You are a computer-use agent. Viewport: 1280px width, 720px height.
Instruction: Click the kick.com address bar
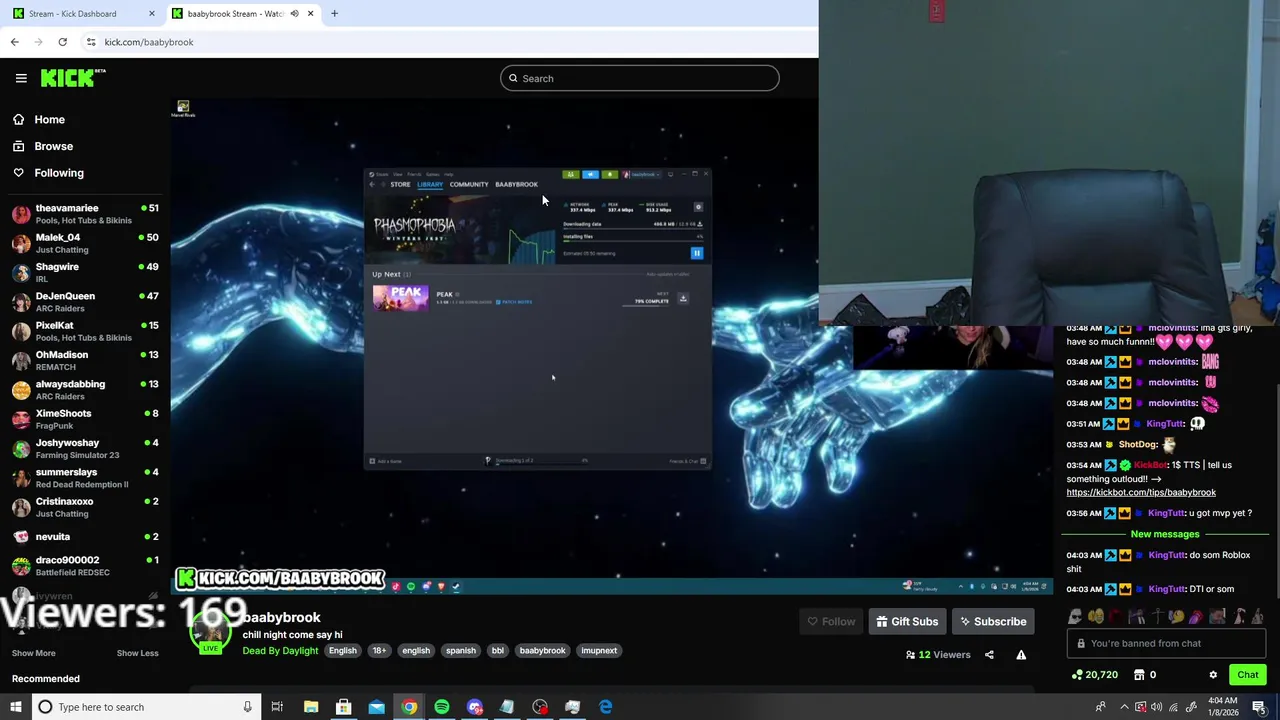point(450,42)
